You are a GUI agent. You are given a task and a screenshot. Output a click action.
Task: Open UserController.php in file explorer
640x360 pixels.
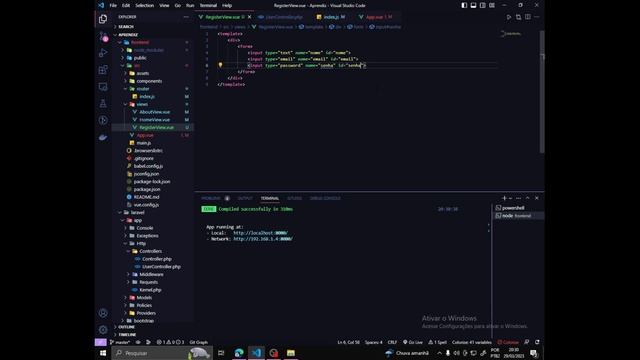[x=161, y=267]
